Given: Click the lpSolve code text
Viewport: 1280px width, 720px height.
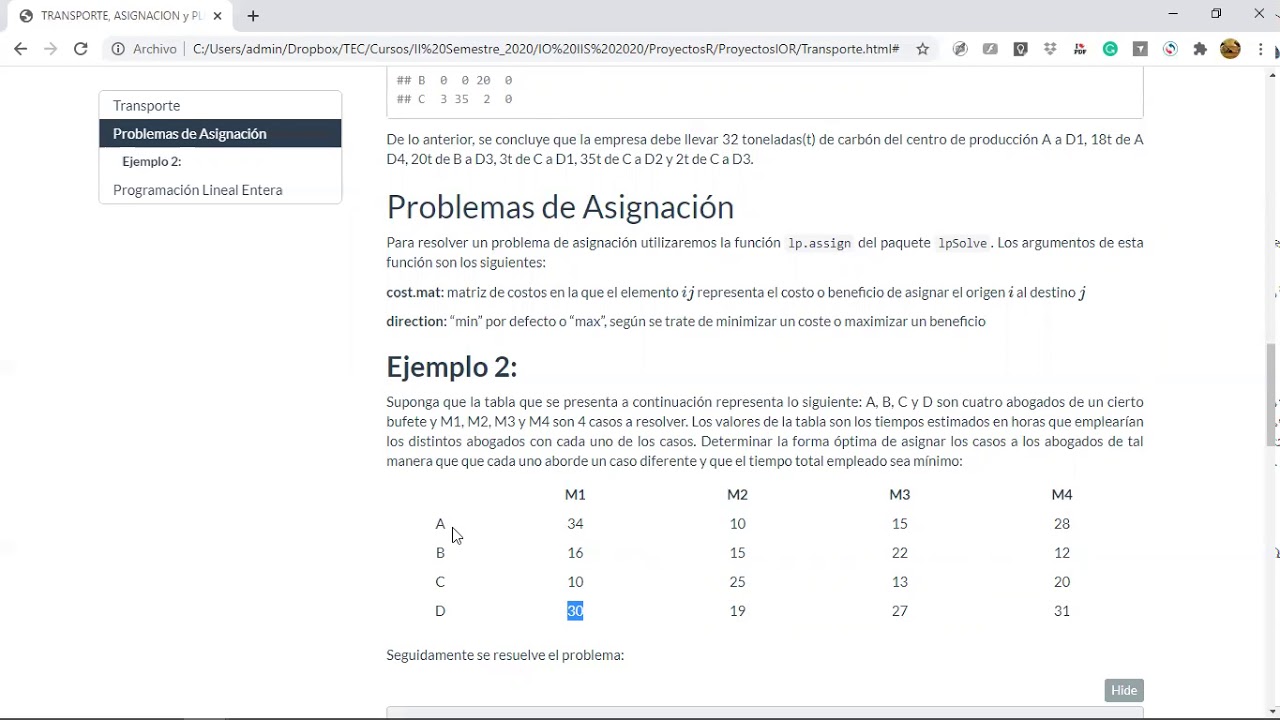Looking at the screenshot, I should [x=962, y=243].
